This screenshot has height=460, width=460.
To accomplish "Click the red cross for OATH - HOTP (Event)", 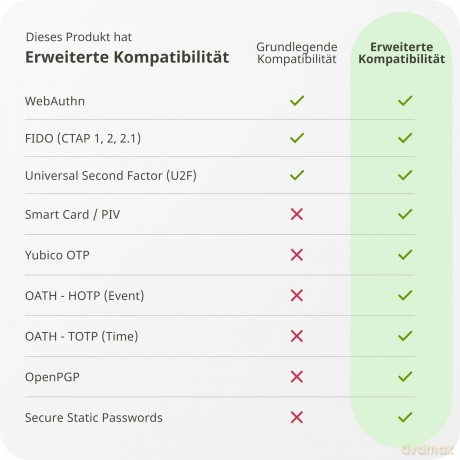I will [x=297, y=295].
